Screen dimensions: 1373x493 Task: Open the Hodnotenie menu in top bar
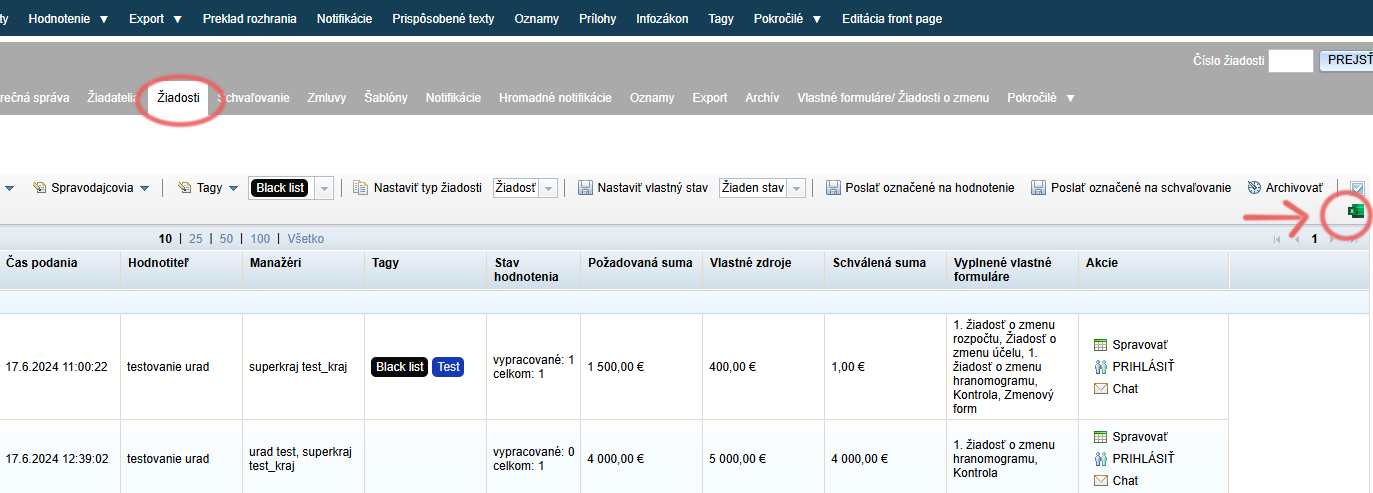[x=68, y=18]
